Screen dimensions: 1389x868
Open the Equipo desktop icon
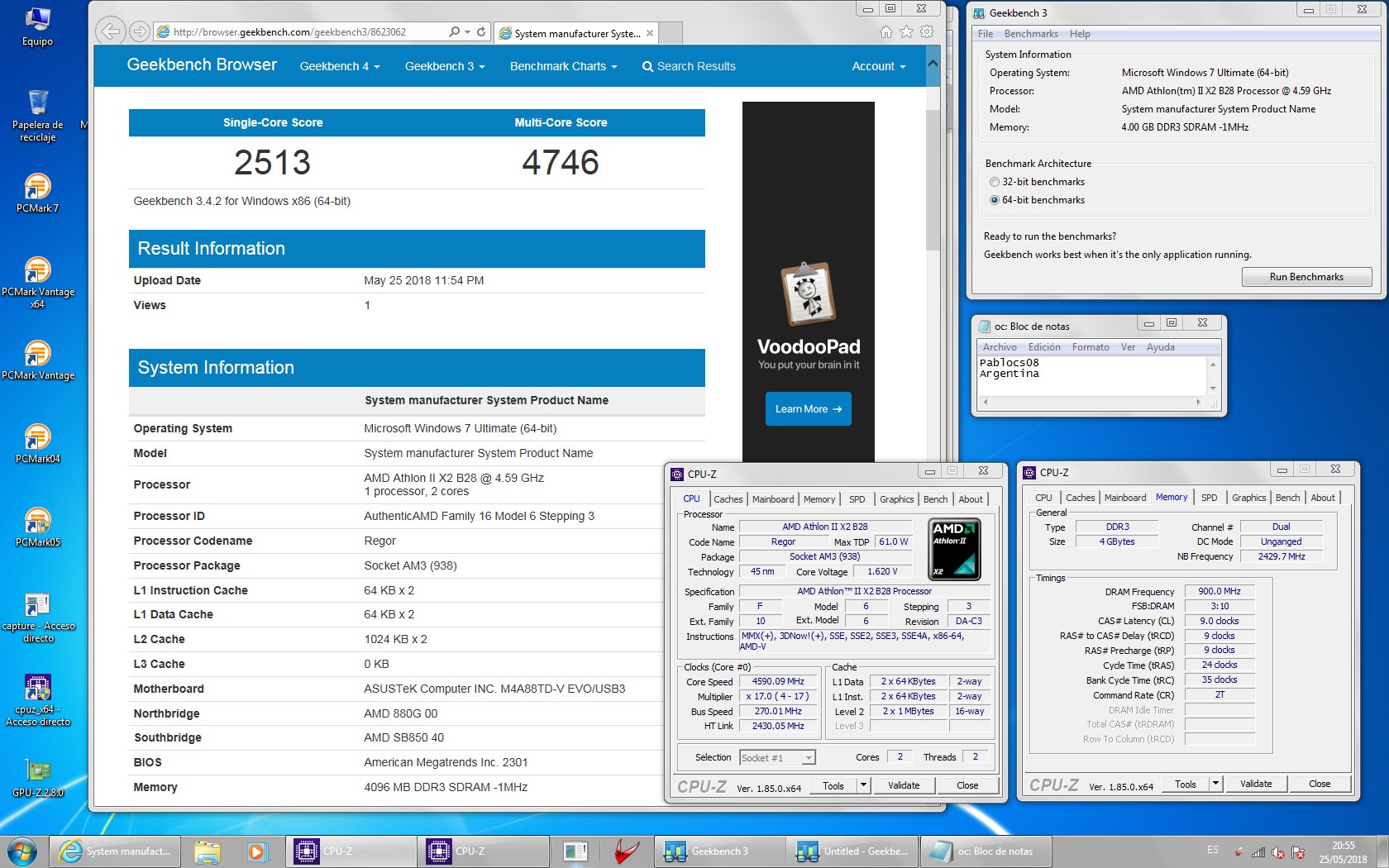(x=37, y=26)
